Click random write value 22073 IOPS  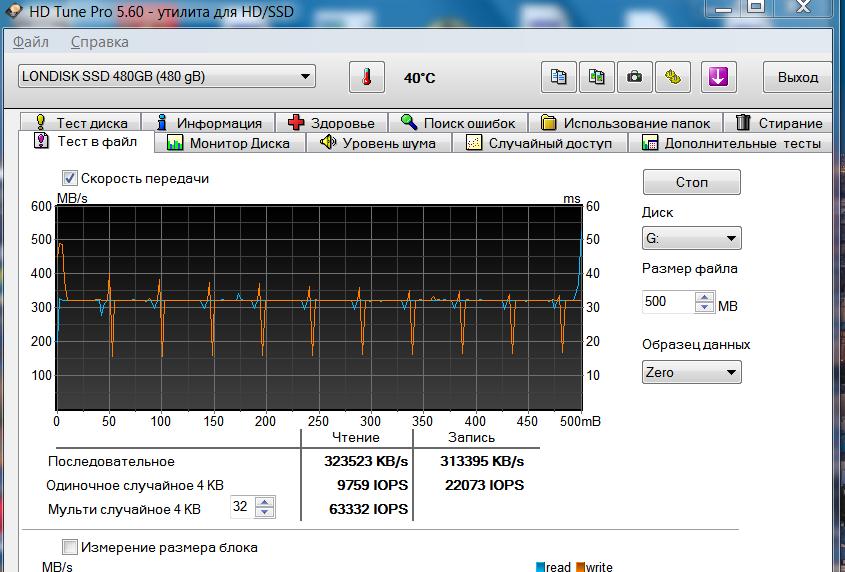[484, 485]
